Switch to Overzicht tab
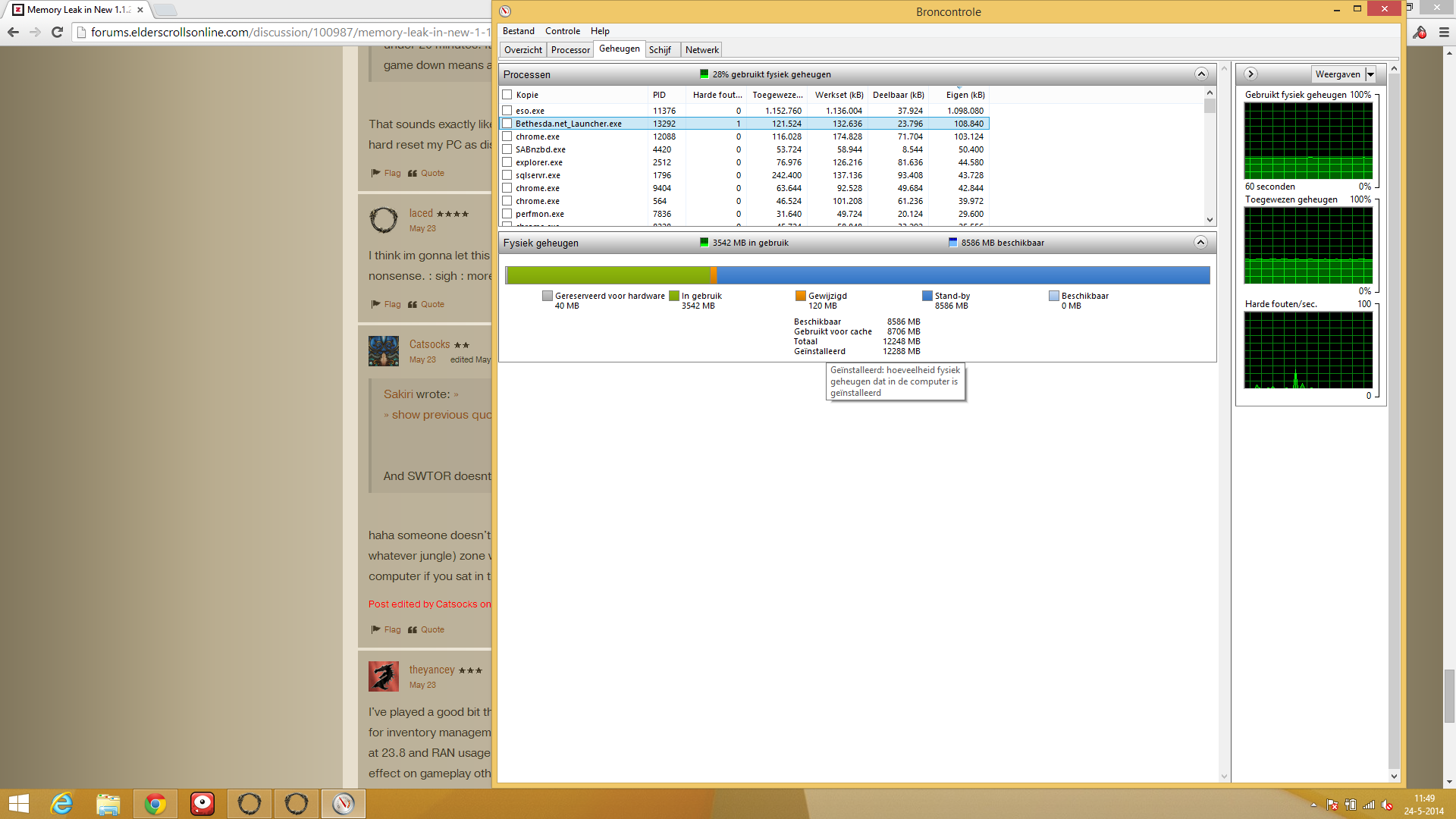The height and width of the screenshot is (819, 1456). [523, 50]
